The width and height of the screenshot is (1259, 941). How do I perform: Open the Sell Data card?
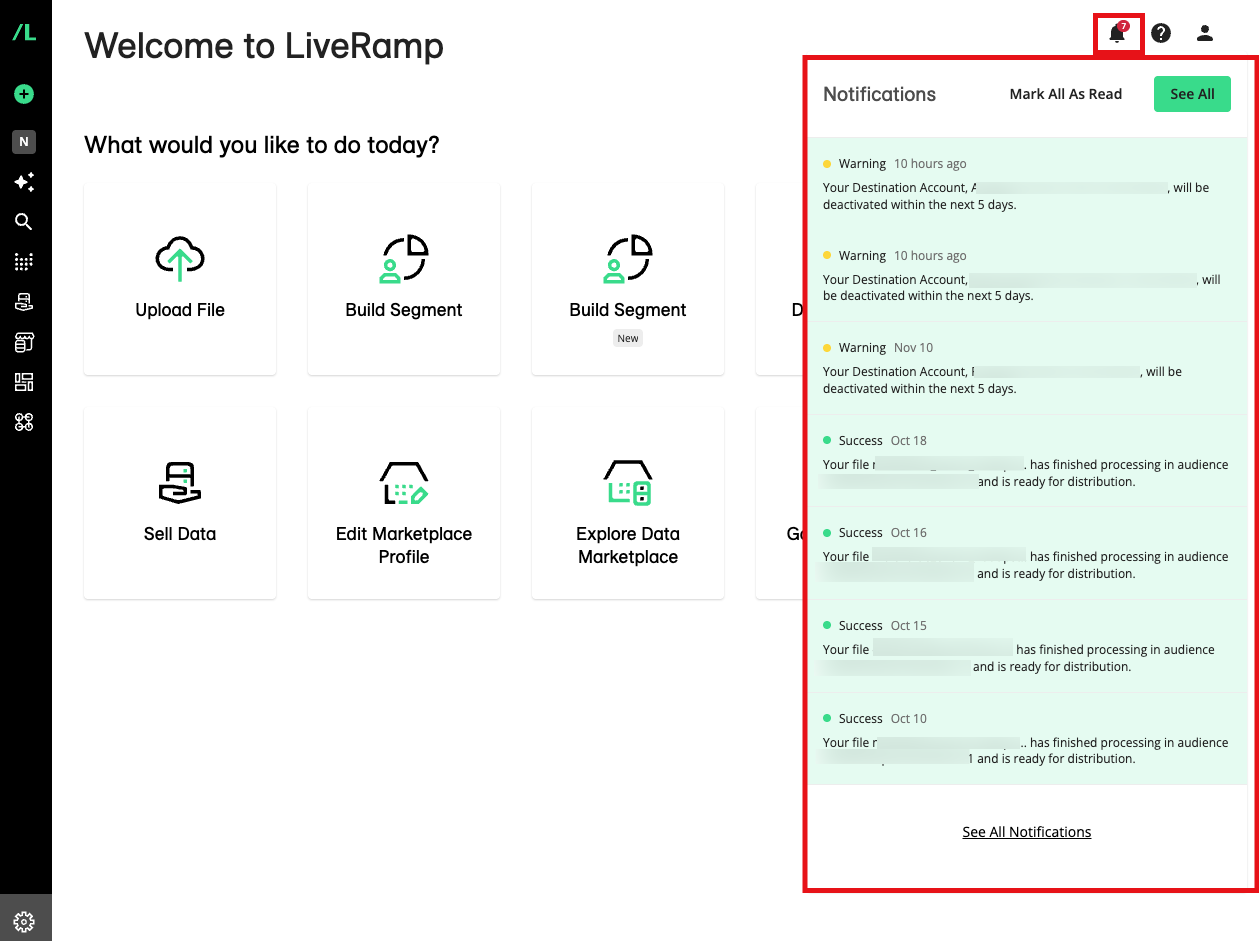coord(180,502)
